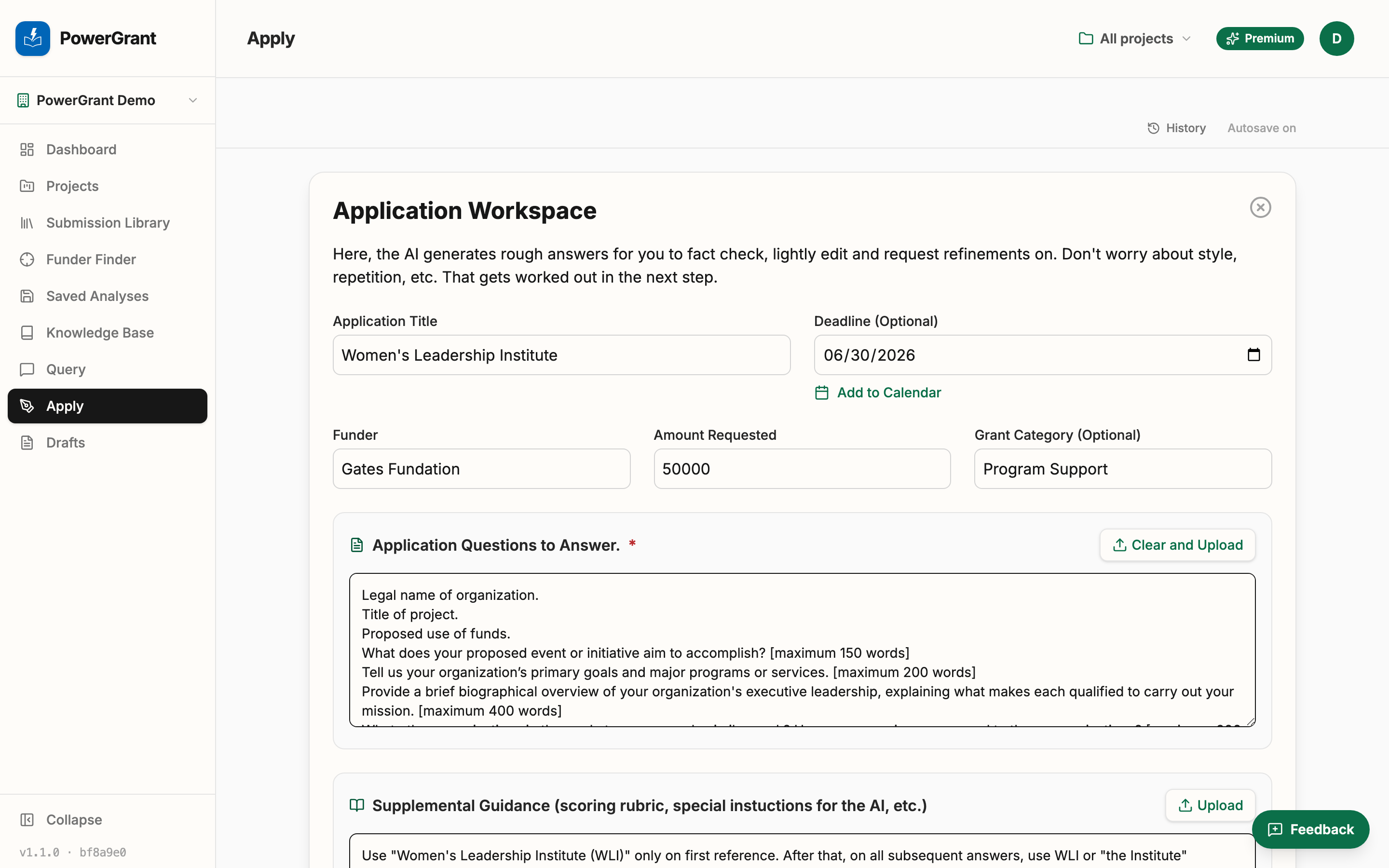Screen dimensions: 1389x868
Task: Click the All projects folder icon
Action: pos(1086,39)
